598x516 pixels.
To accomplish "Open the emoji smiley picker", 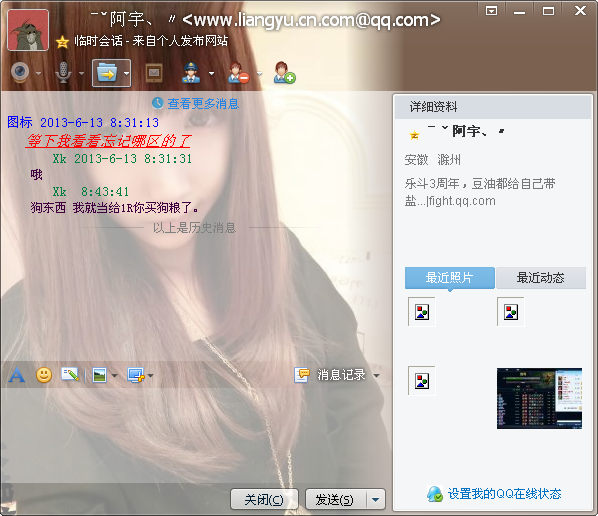I will point(44,375).
